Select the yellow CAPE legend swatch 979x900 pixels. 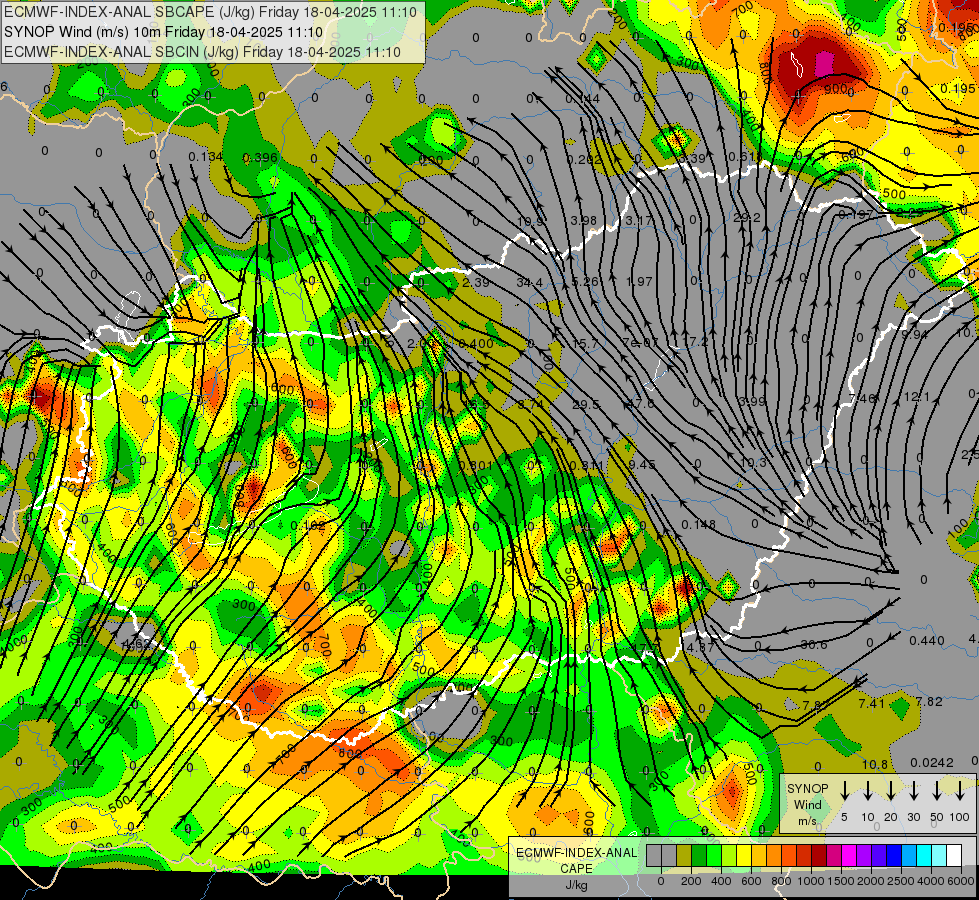click(x=744, y=855)
